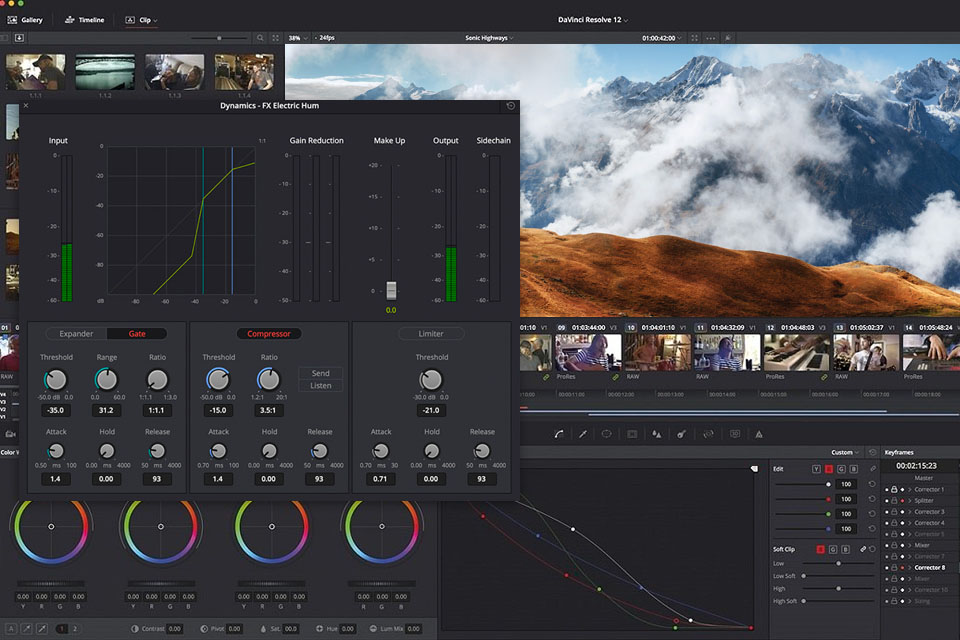Click the grab still download icon

19,38
